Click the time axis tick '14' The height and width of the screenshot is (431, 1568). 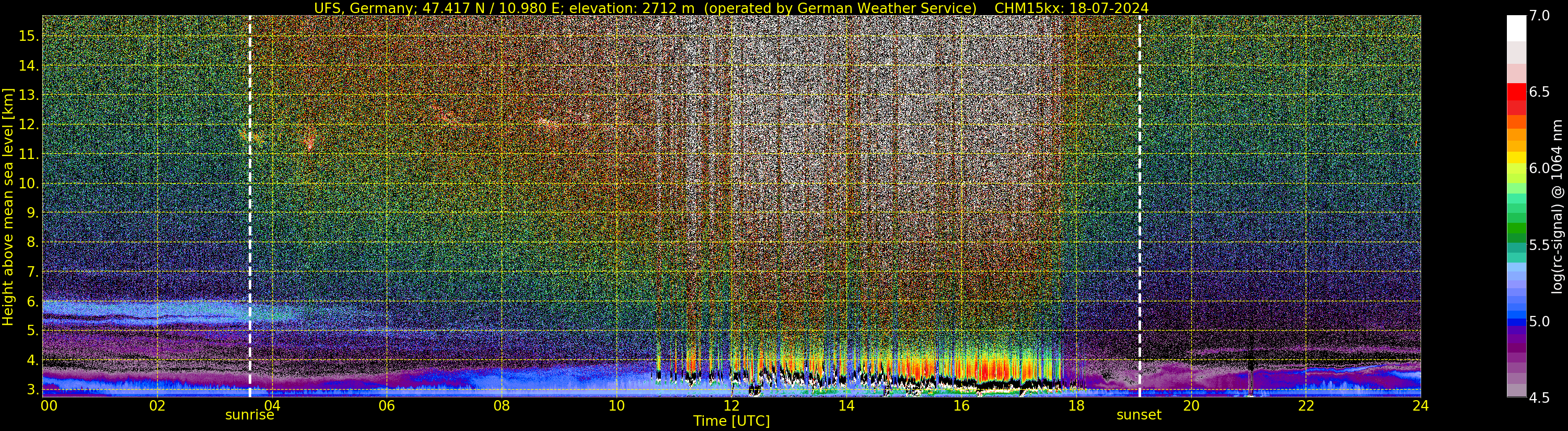pos(846,405)
